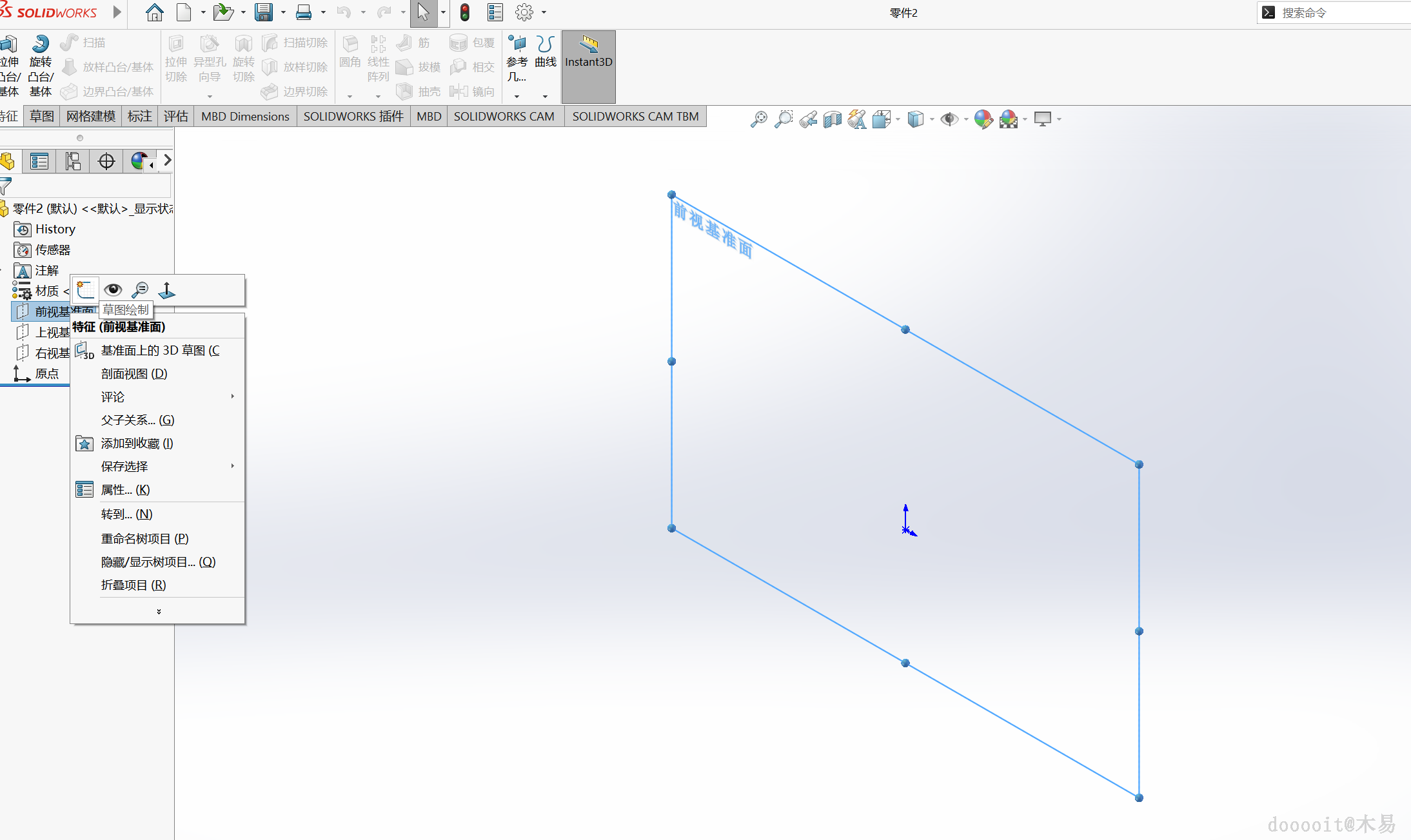This screenshot has width=1411, height=840.
Task: Expand the Comment submenu arrow
Action: tap(233, 396)
